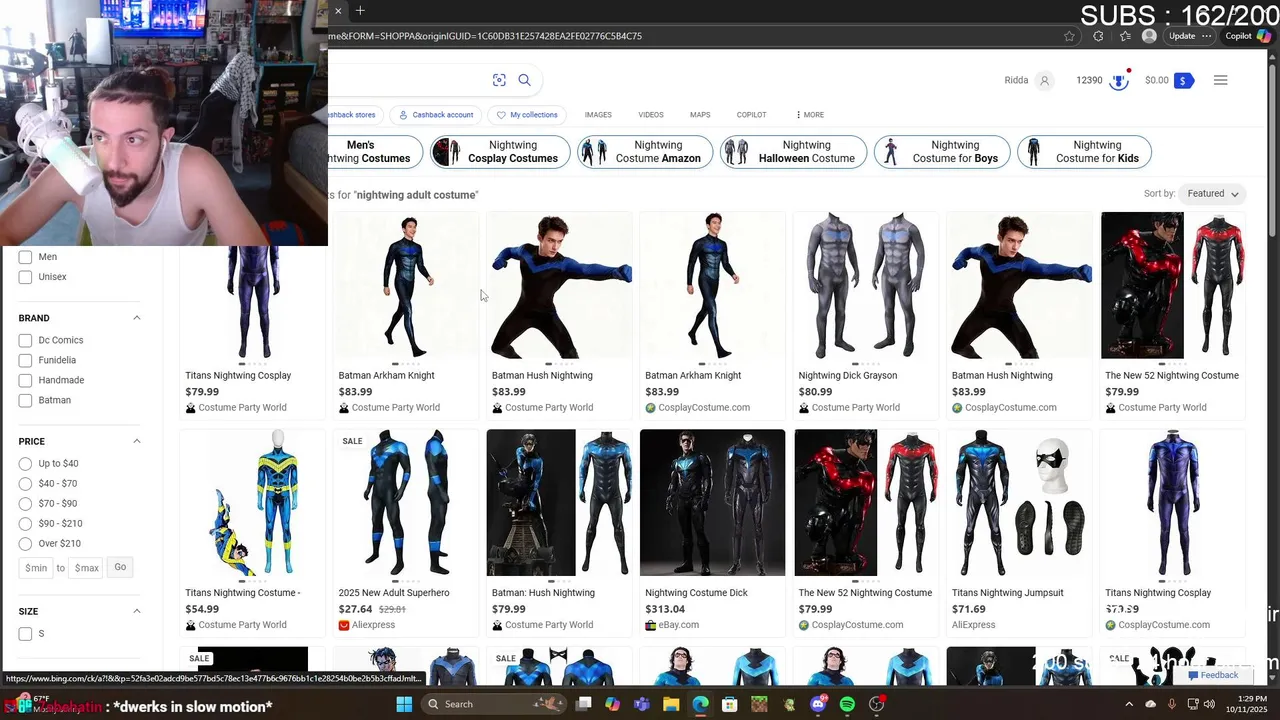Screen dimensions: 1280x720
Task: Enable Funidelia brand filter
Action: coord(25,360)
